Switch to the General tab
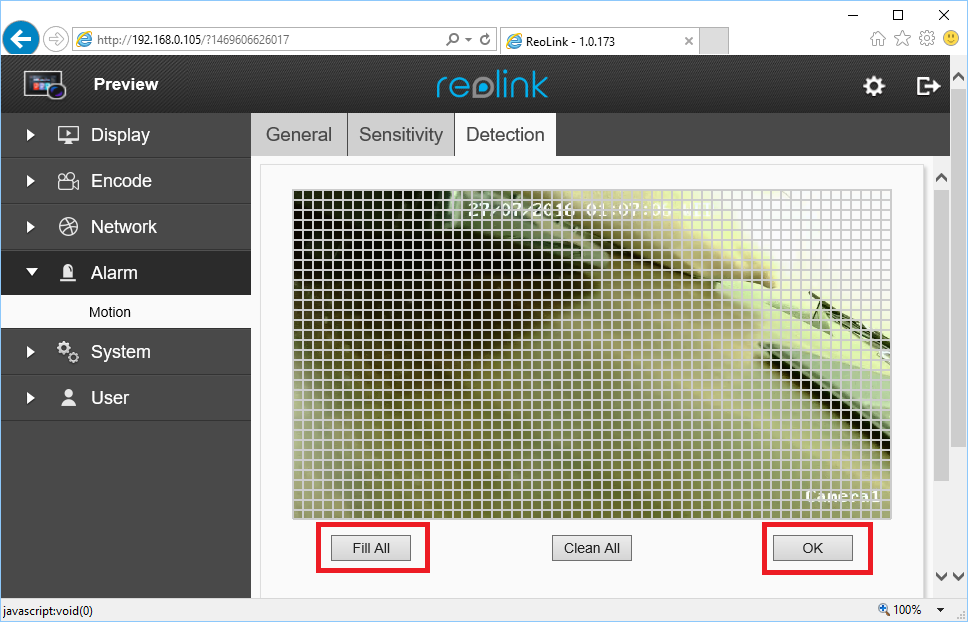Screen dimensions: 968x622 (298, 135)
